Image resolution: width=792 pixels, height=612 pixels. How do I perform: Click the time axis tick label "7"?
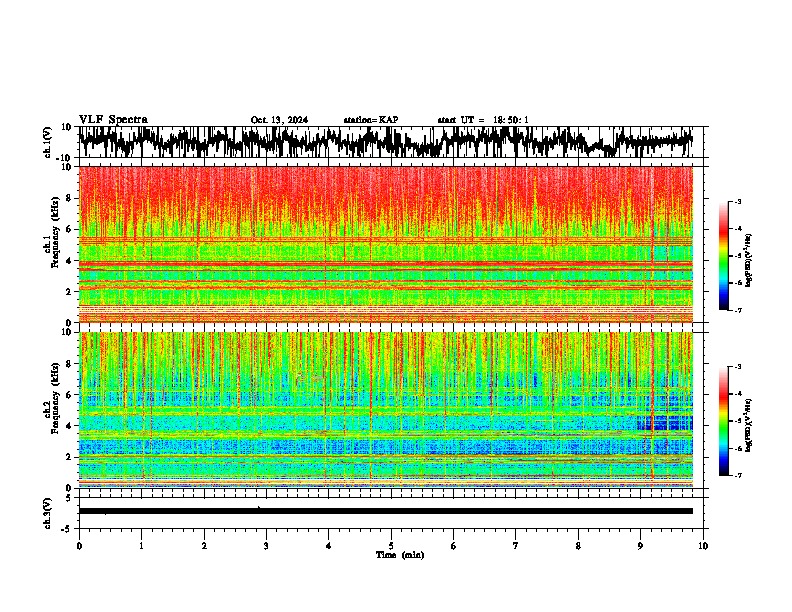point(516,546)
